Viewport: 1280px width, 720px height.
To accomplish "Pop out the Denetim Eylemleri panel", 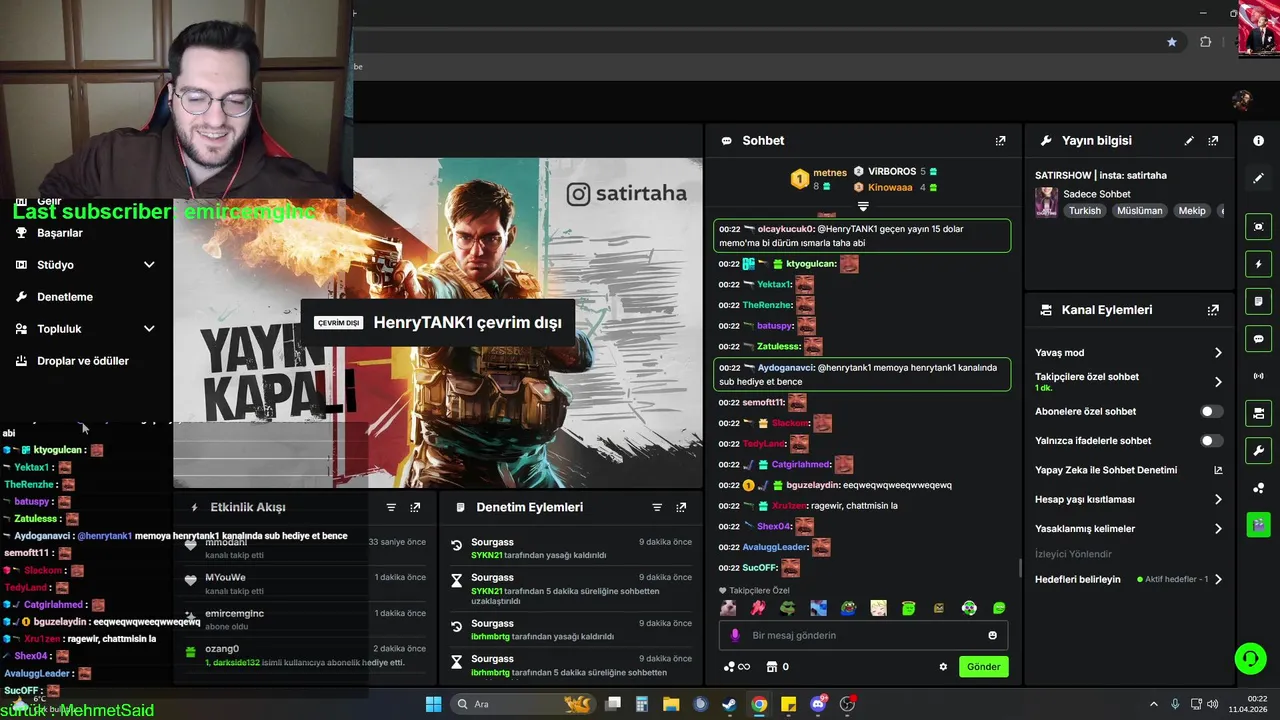I will 681,508.
